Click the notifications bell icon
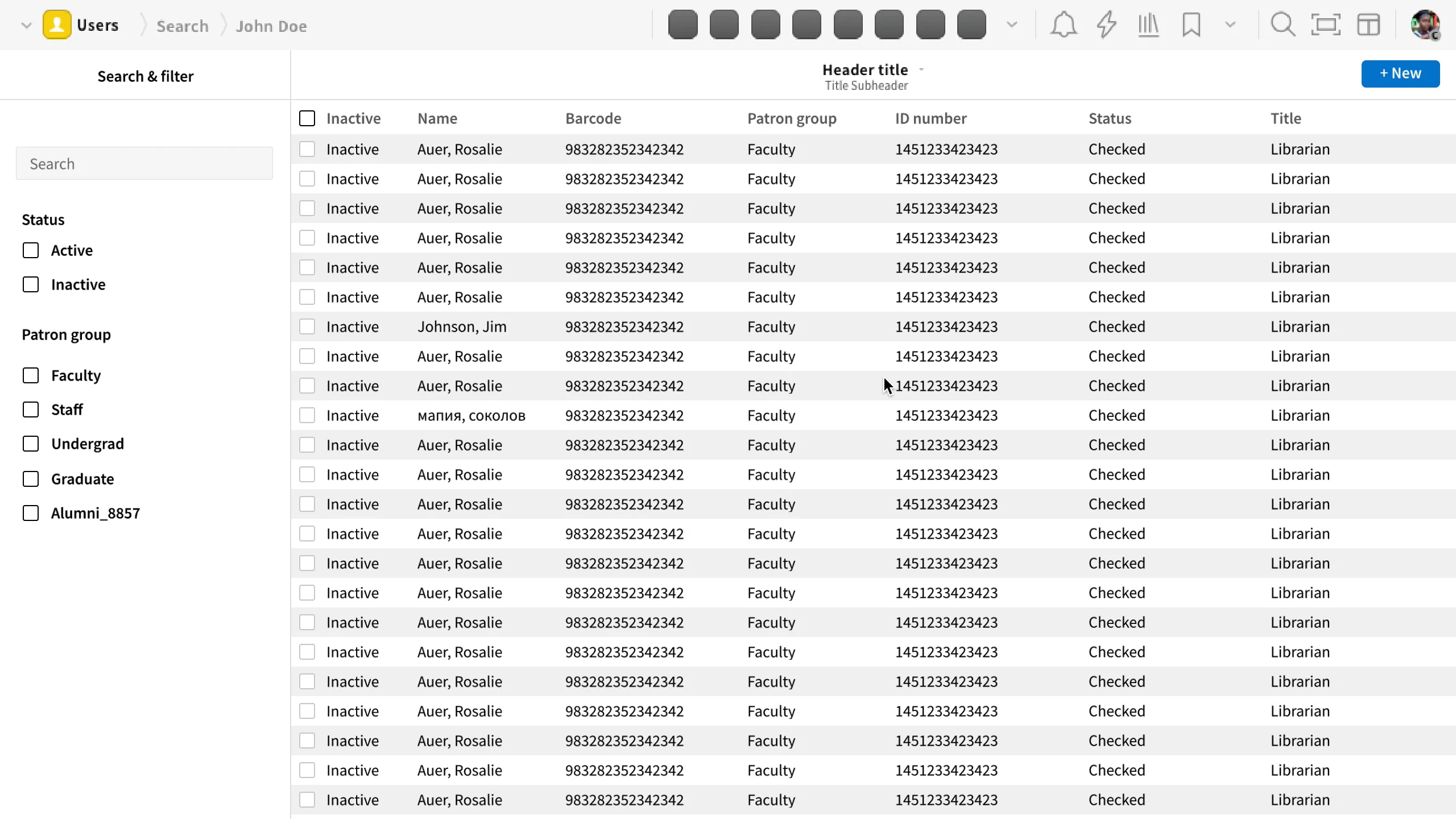The height and width of the screenshot is (819, 1456). (x=1063, y=25)
